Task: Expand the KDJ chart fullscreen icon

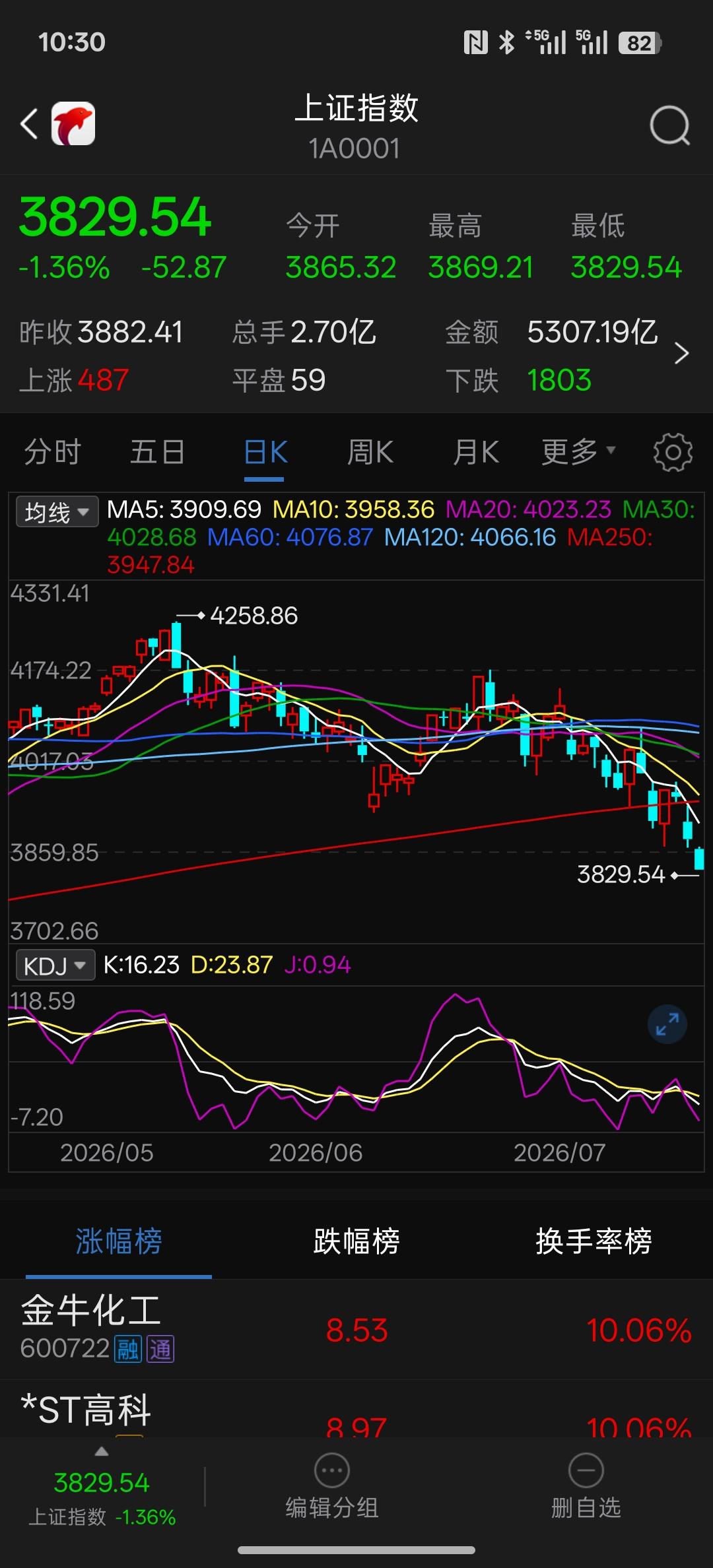Action: pyautogui.click(x=667, y=1024)
